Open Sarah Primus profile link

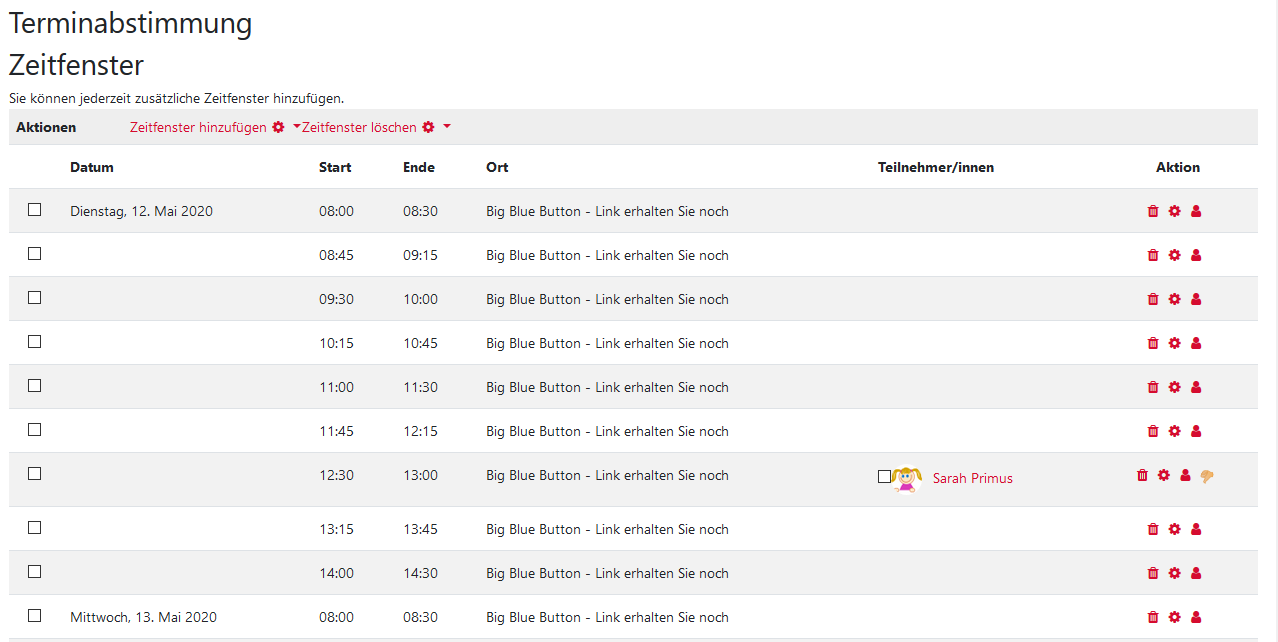point(972,478)
